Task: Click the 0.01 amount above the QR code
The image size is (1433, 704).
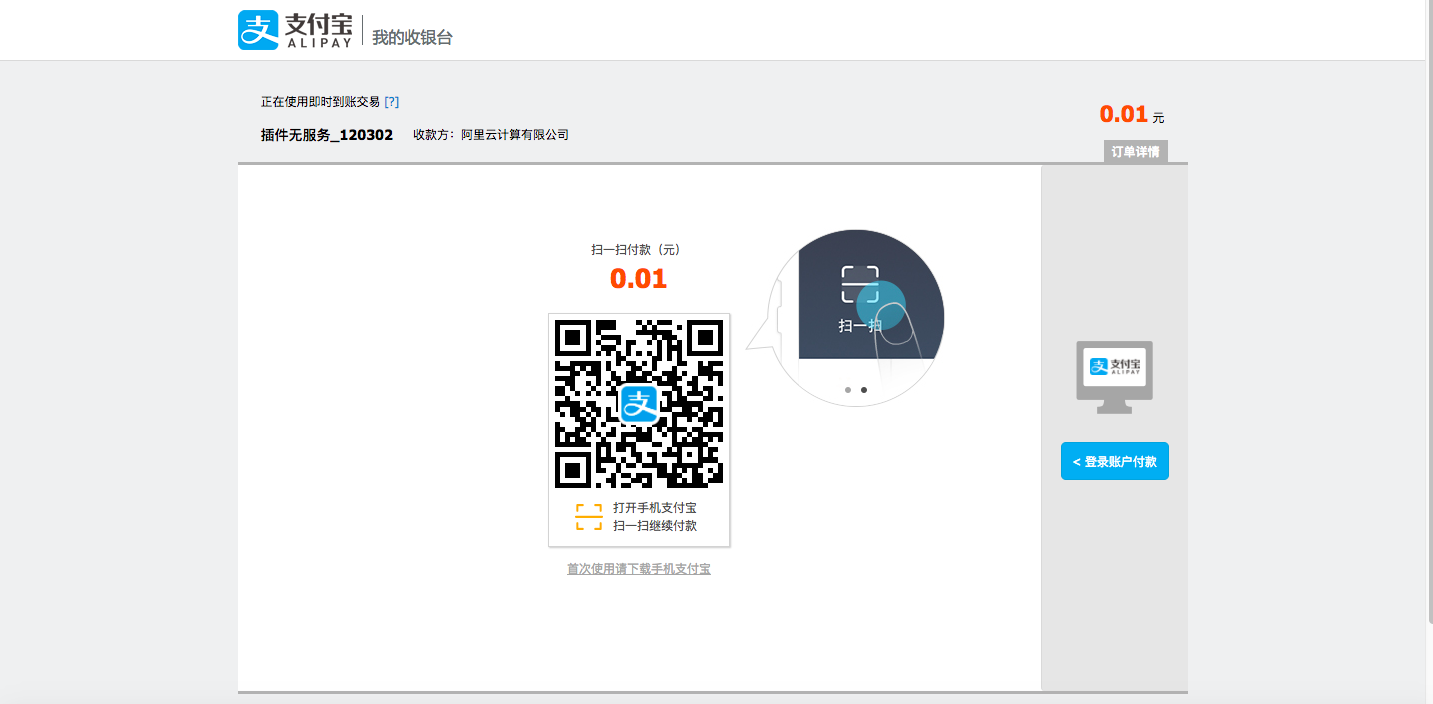Action: (x=639, y=279)
